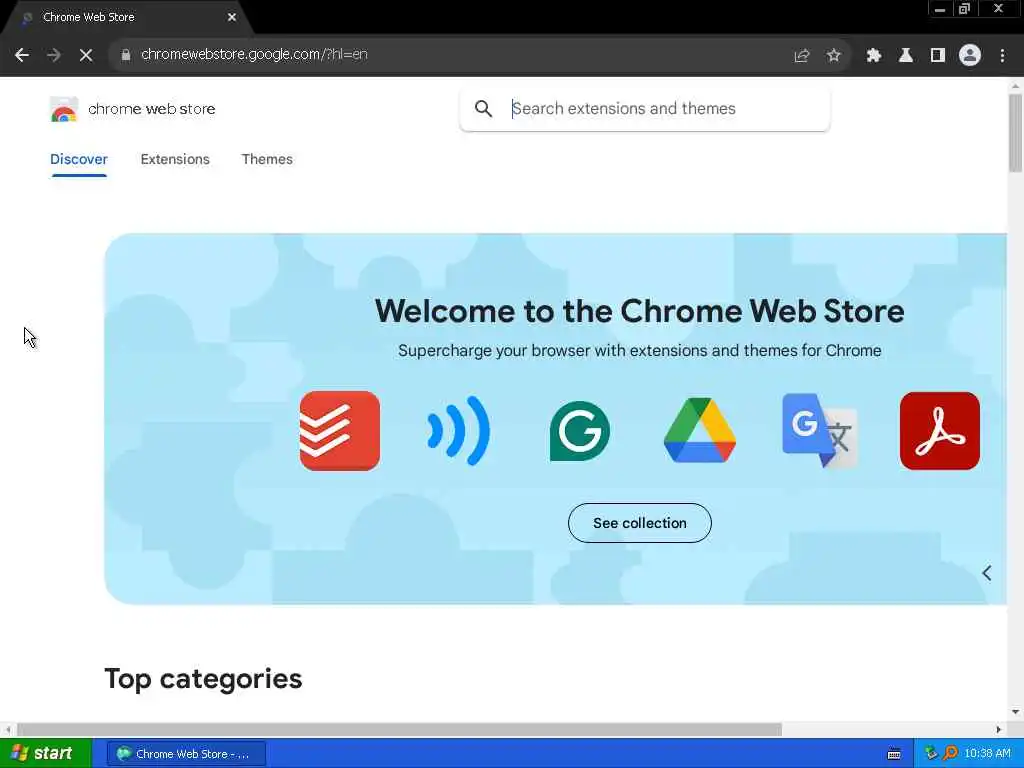
Task: Switch to the Discover tab
Action: tap(78, 159)
